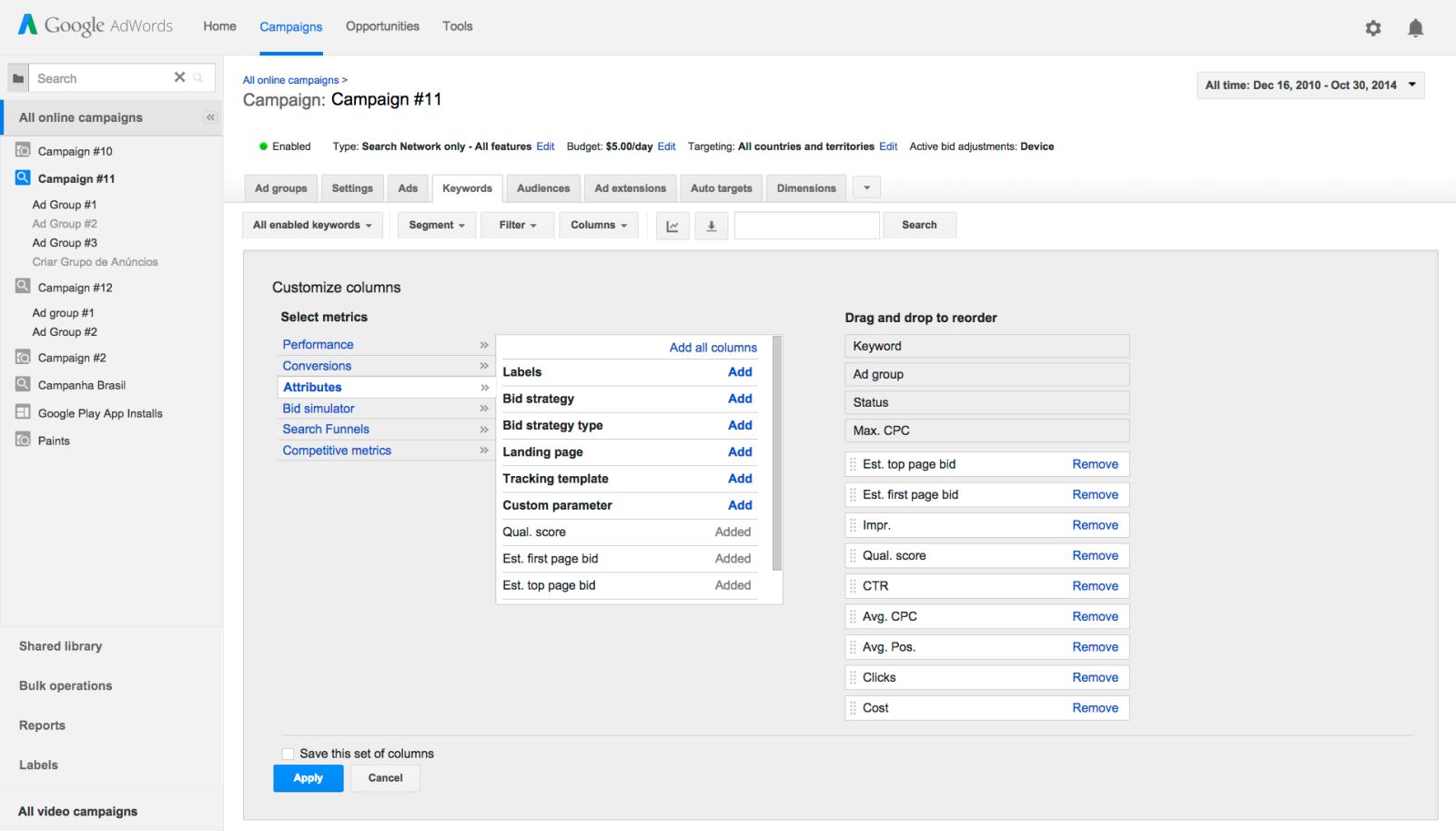Switch to the Ad groups tab
1456x831 pixels.
tap(280, 188)
